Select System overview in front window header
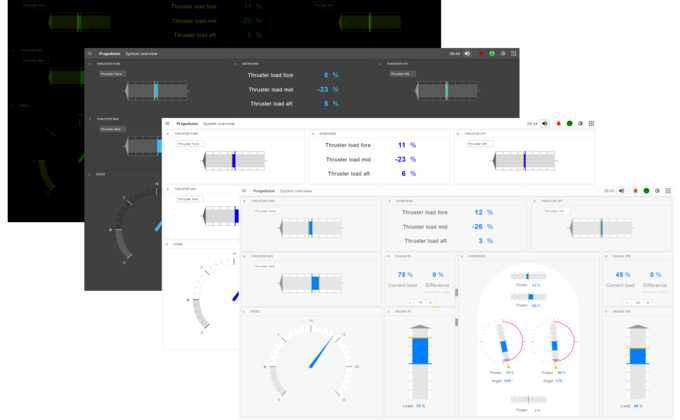680x420 pixels. [295, 190]
